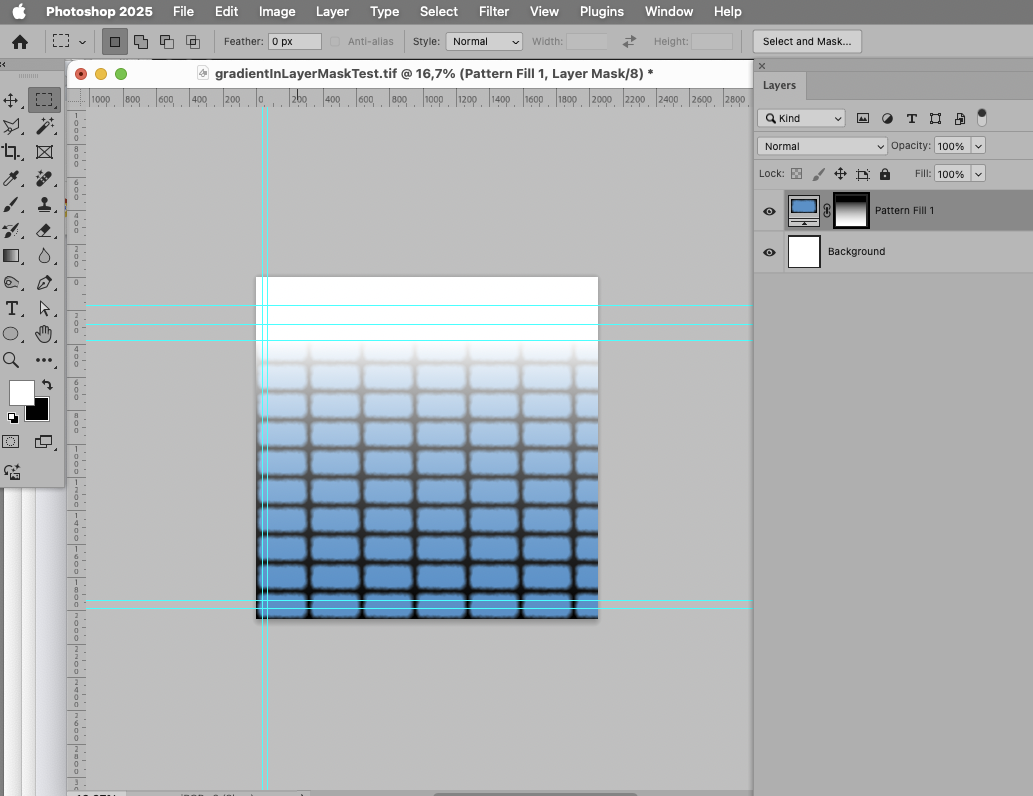Choose the Zoom tool
The width and height of the screenshot is (1033, 796).
[12, 360]
